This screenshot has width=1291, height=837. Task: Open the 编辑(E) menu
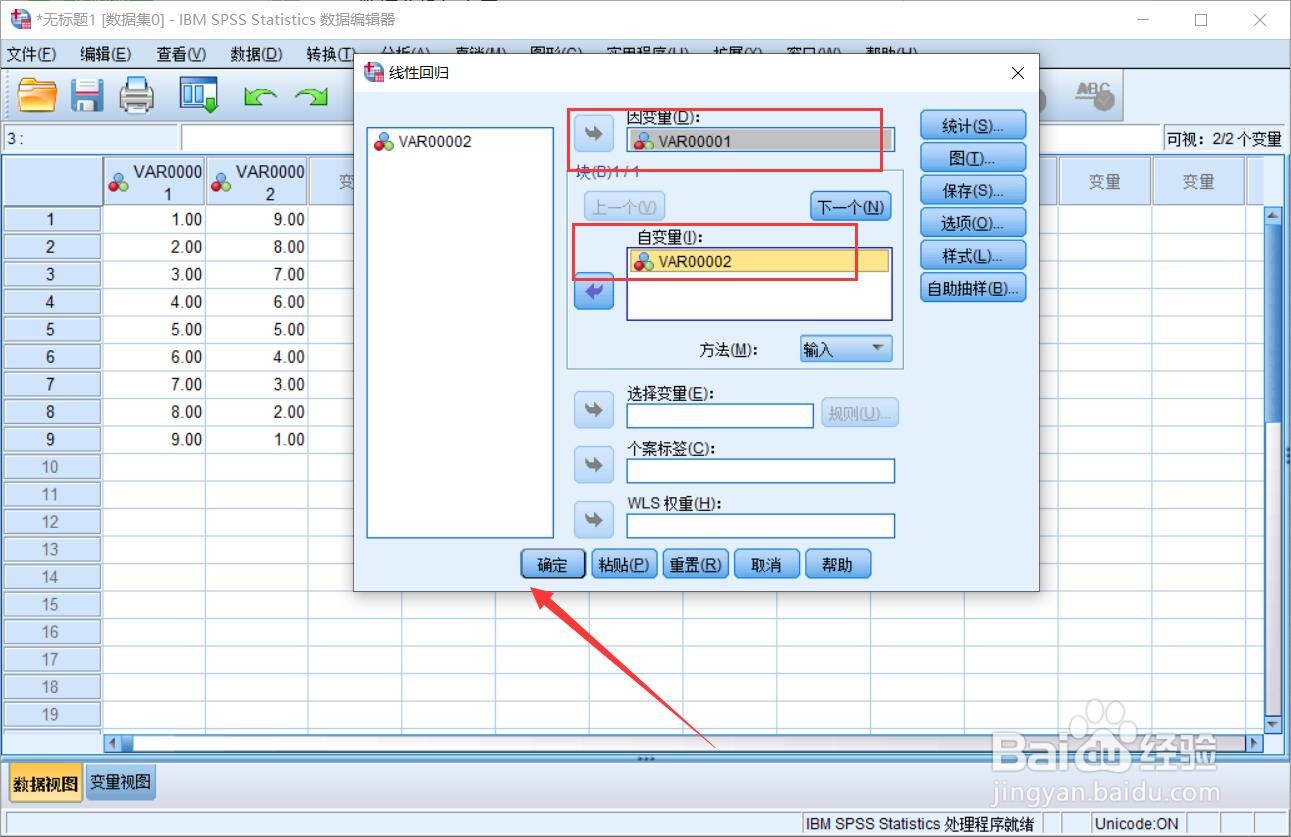[105, 54]
